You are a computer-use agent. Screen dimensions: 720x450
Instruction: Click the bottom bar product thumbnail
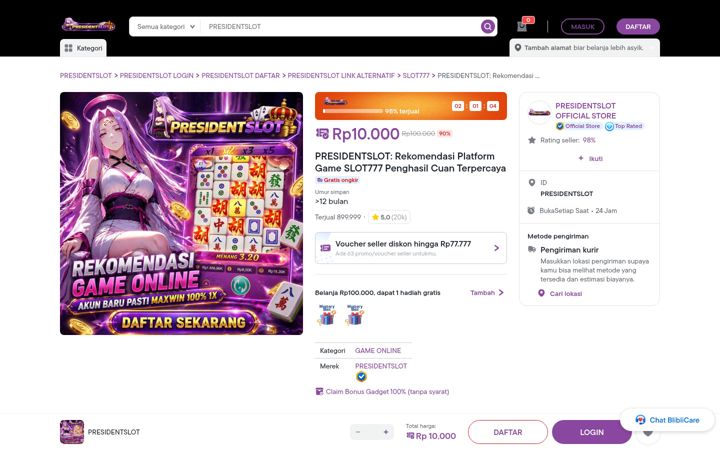[72, 432]
